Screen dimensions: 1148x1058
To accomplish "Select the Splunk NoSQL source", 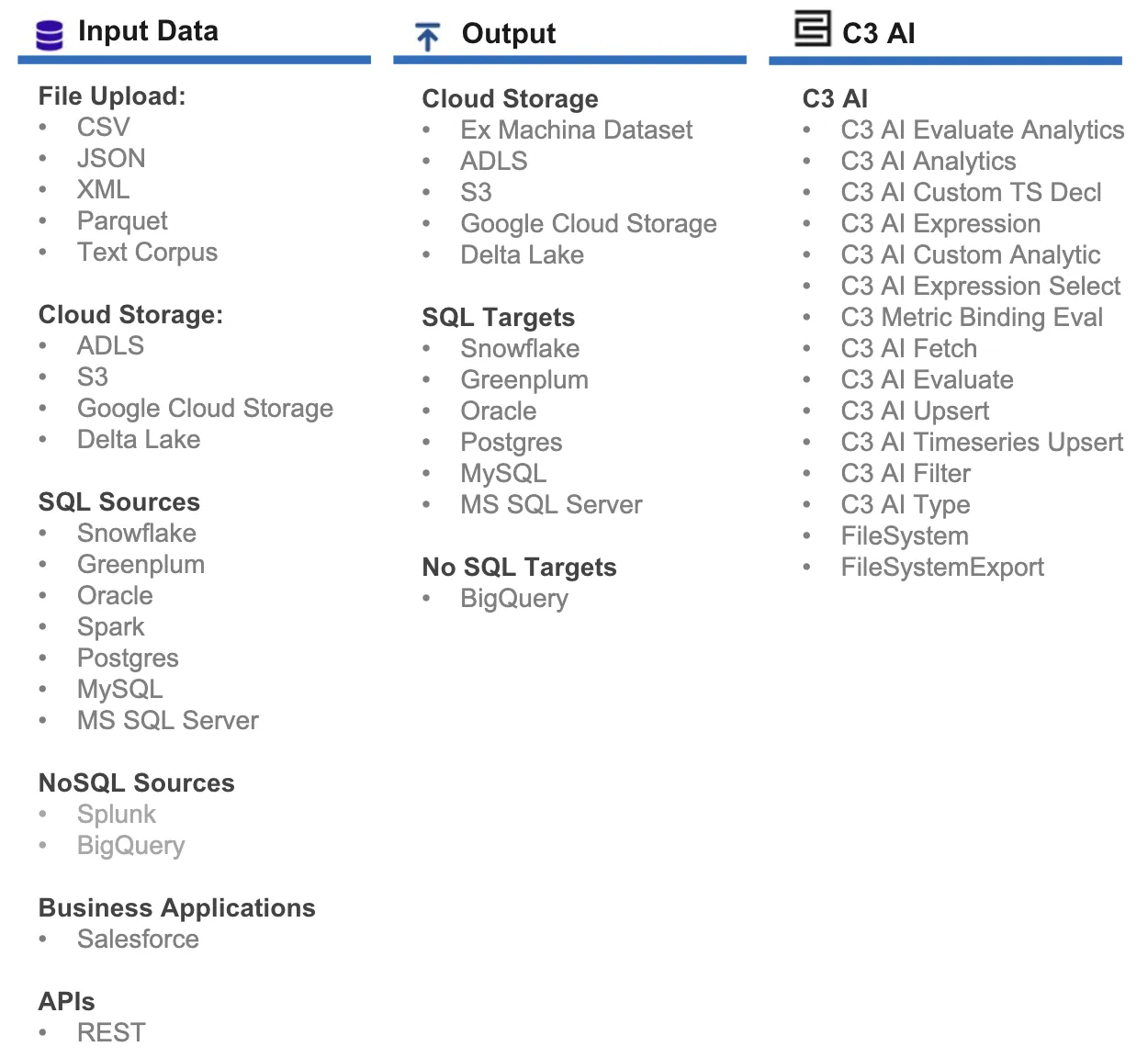I will click(117, 814).
